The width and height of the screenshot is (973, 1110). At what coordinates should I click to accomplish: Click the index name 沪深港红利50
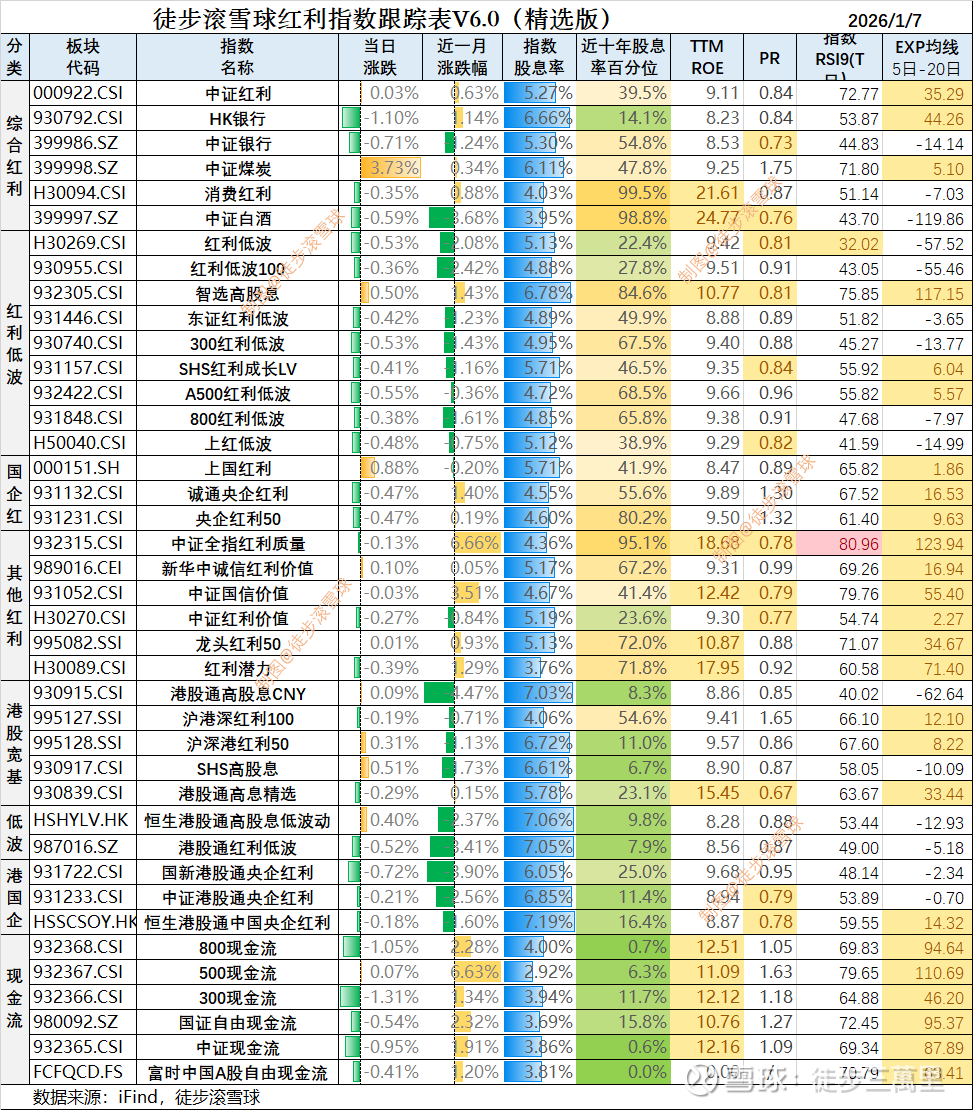(x=237, y=744)
